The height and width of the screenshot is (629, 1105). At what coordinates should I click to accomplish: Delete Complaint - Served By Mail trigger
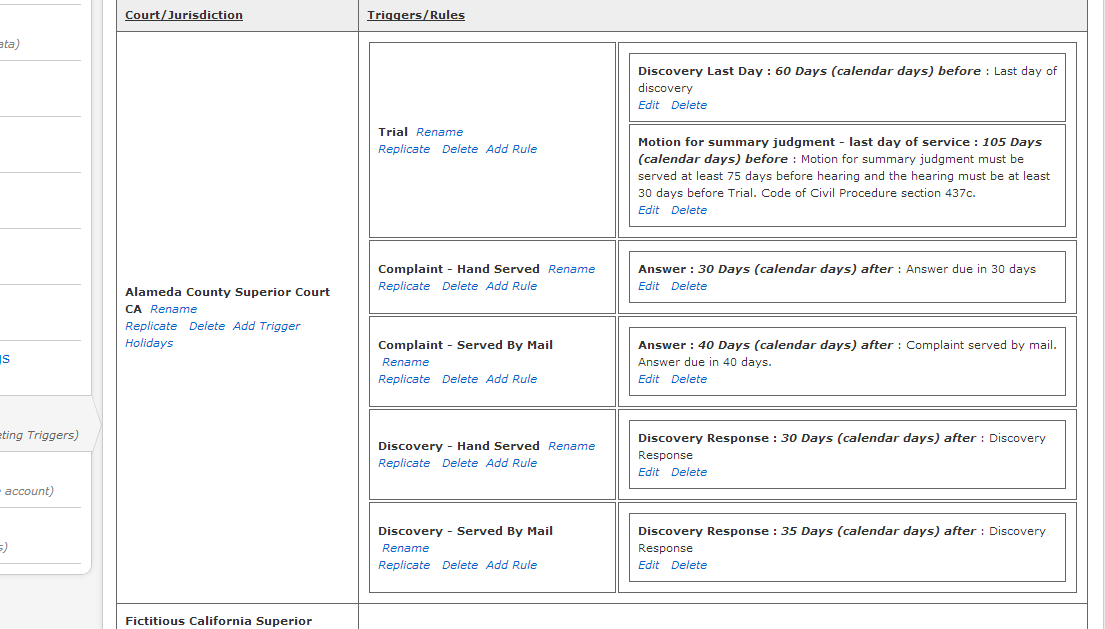click(459, 379)
